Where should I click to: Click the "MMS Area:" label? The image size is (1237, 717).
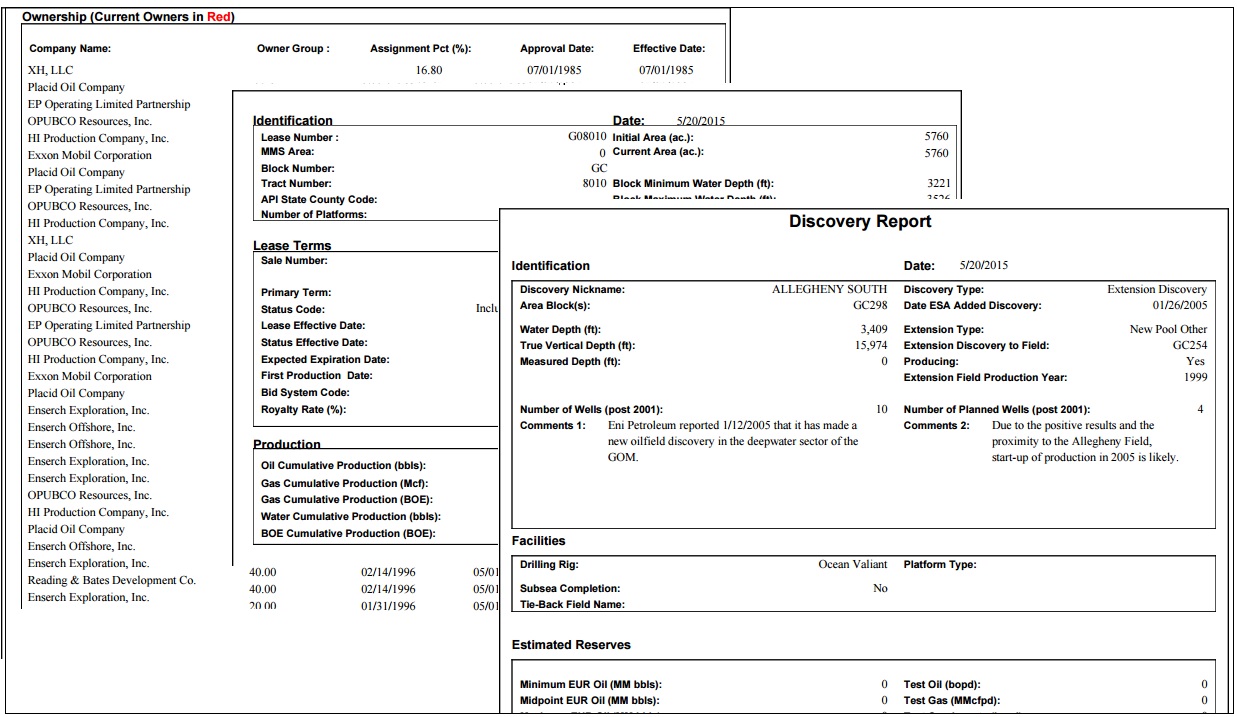coord(287,152)
